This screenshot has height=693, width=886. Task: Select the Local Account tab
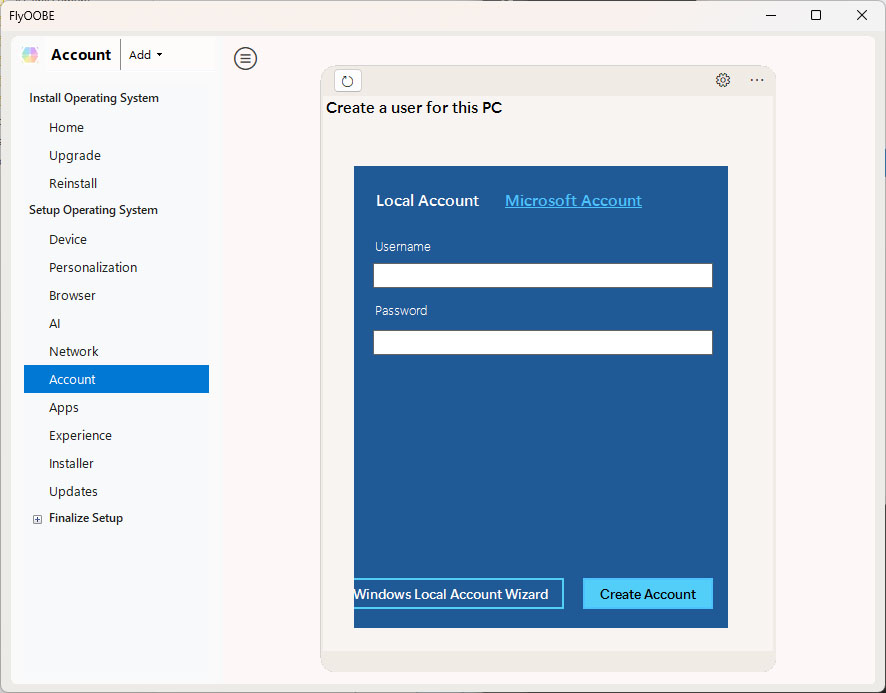coord(427,201)
